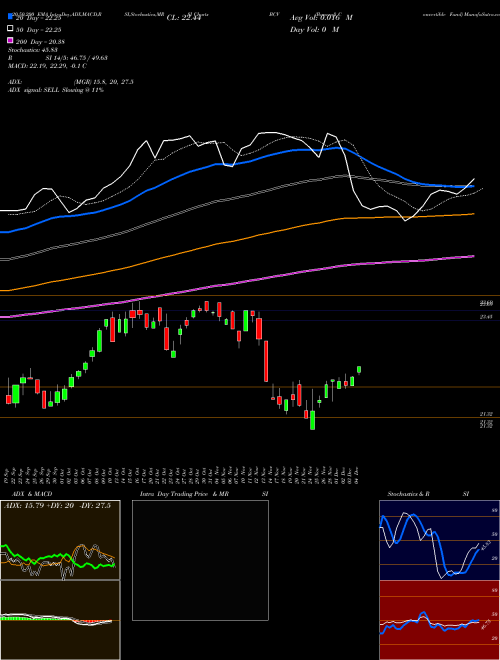
Task: Click the 'ADX signal: SELL Slowing @ 11%' text
Action: click(56, 90)
